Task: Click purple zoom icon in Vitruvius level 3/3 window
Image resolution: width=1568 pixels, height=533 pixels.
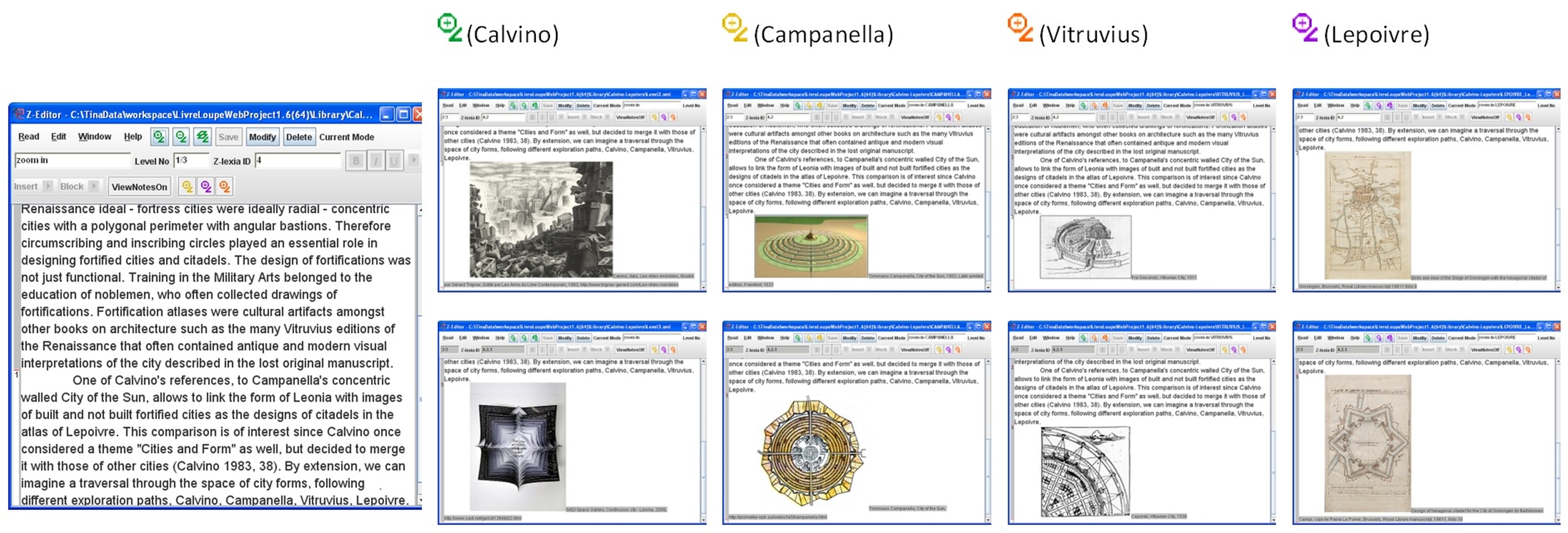Action: pos(1234,349)
